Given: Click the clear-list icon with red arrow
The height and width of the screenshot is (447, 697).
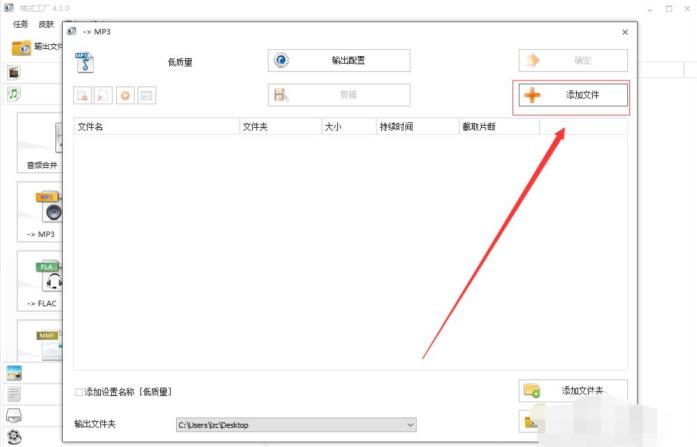Looking at the screenshot, I should pos(103,96).
